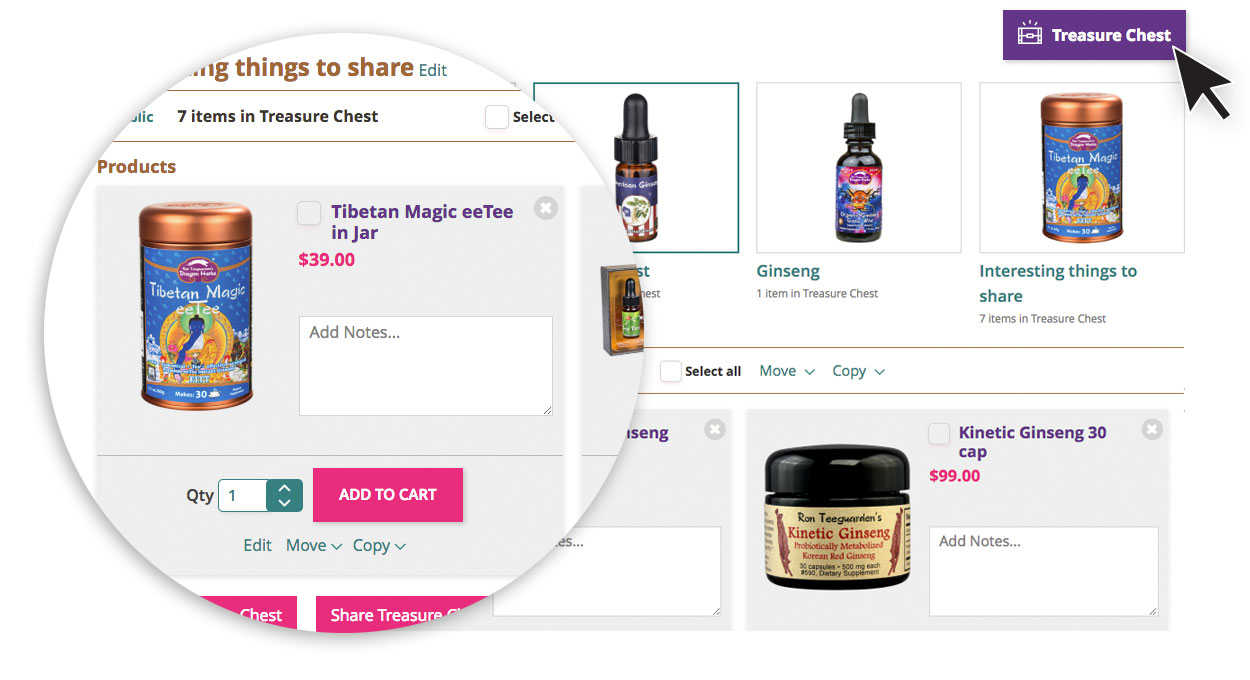This screenshot has height=680, width=1250.
Task: Open the Copy menu under Add to Cart
Action: click(x=379, y=545)
